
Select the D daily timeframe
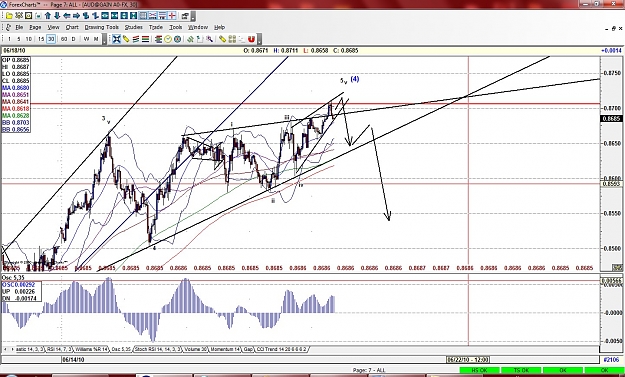pyautogui.click(x=73, y=39)
